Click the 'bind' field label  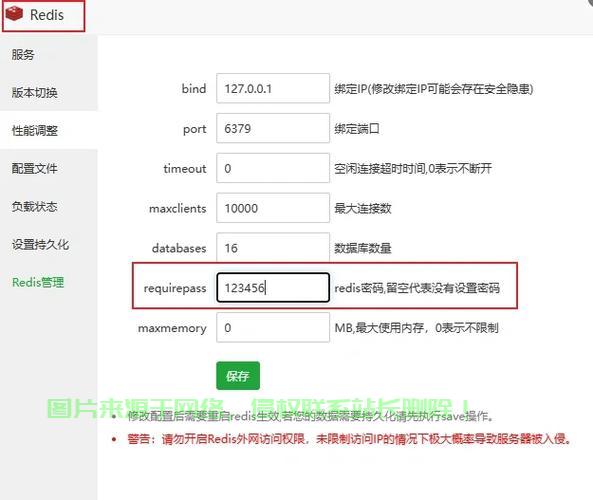coord(194,89)
